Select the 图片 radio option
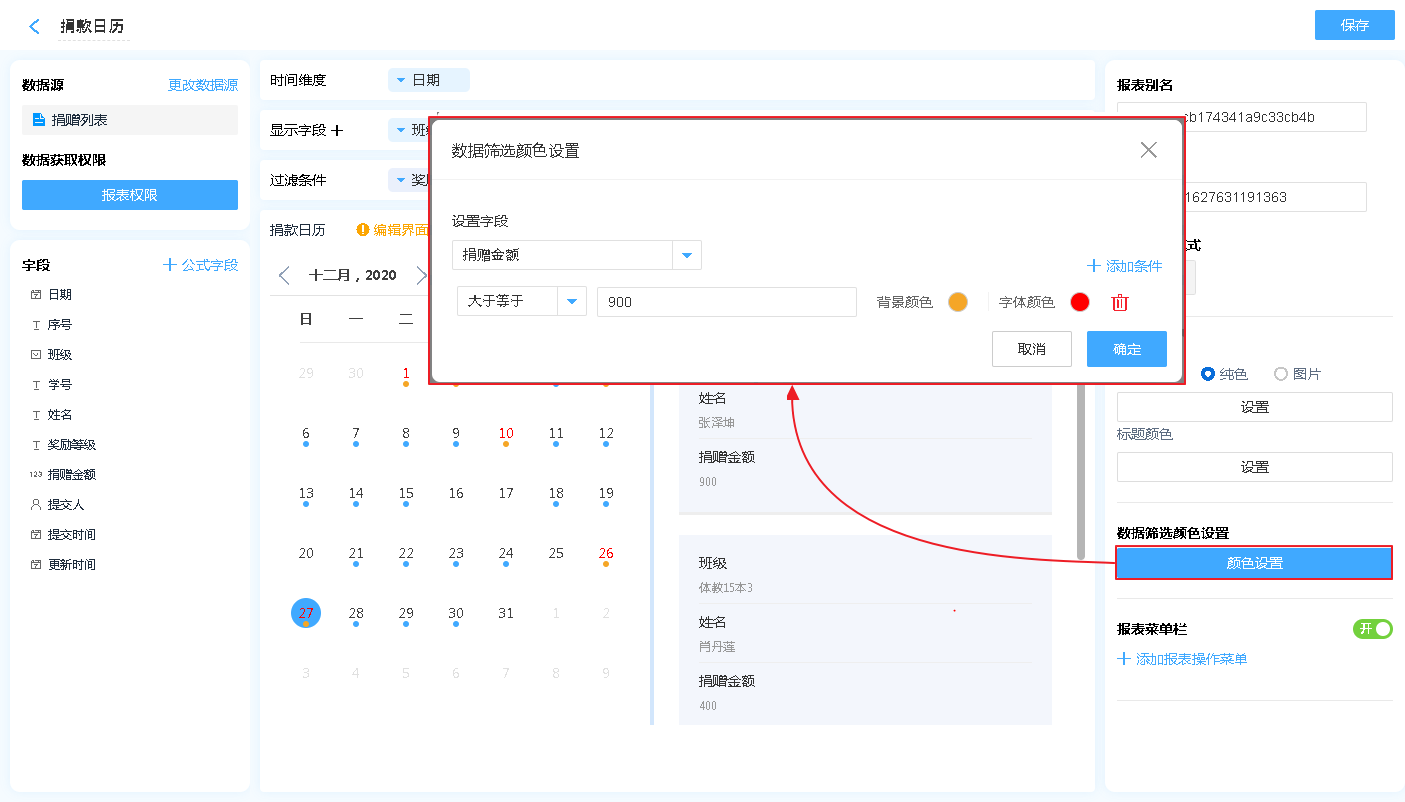This screenshot has height=802, width=1405. point(1281,374)
